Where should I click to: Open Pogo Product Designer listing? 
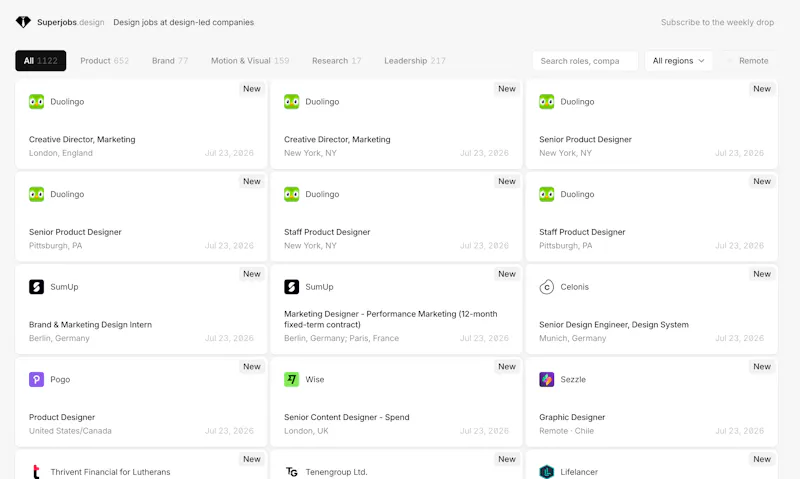(141, 402)
